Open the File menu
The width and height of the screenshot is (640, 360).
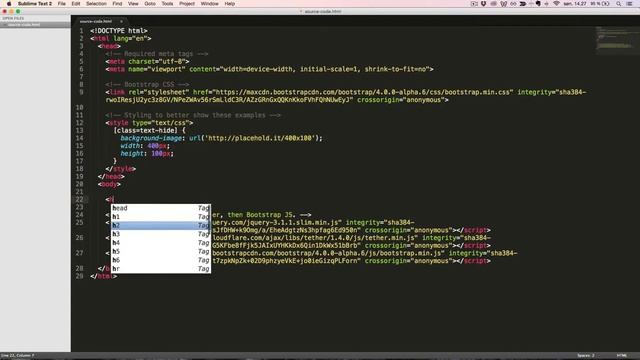coord(62,4)
